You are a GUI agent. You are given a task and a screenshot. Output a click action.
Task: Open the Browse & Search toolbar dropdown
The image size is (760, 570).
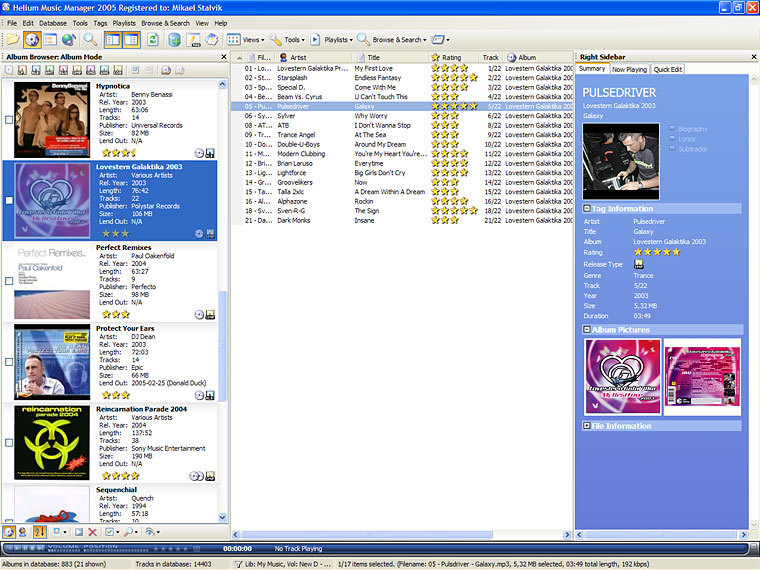coord(392,40)
